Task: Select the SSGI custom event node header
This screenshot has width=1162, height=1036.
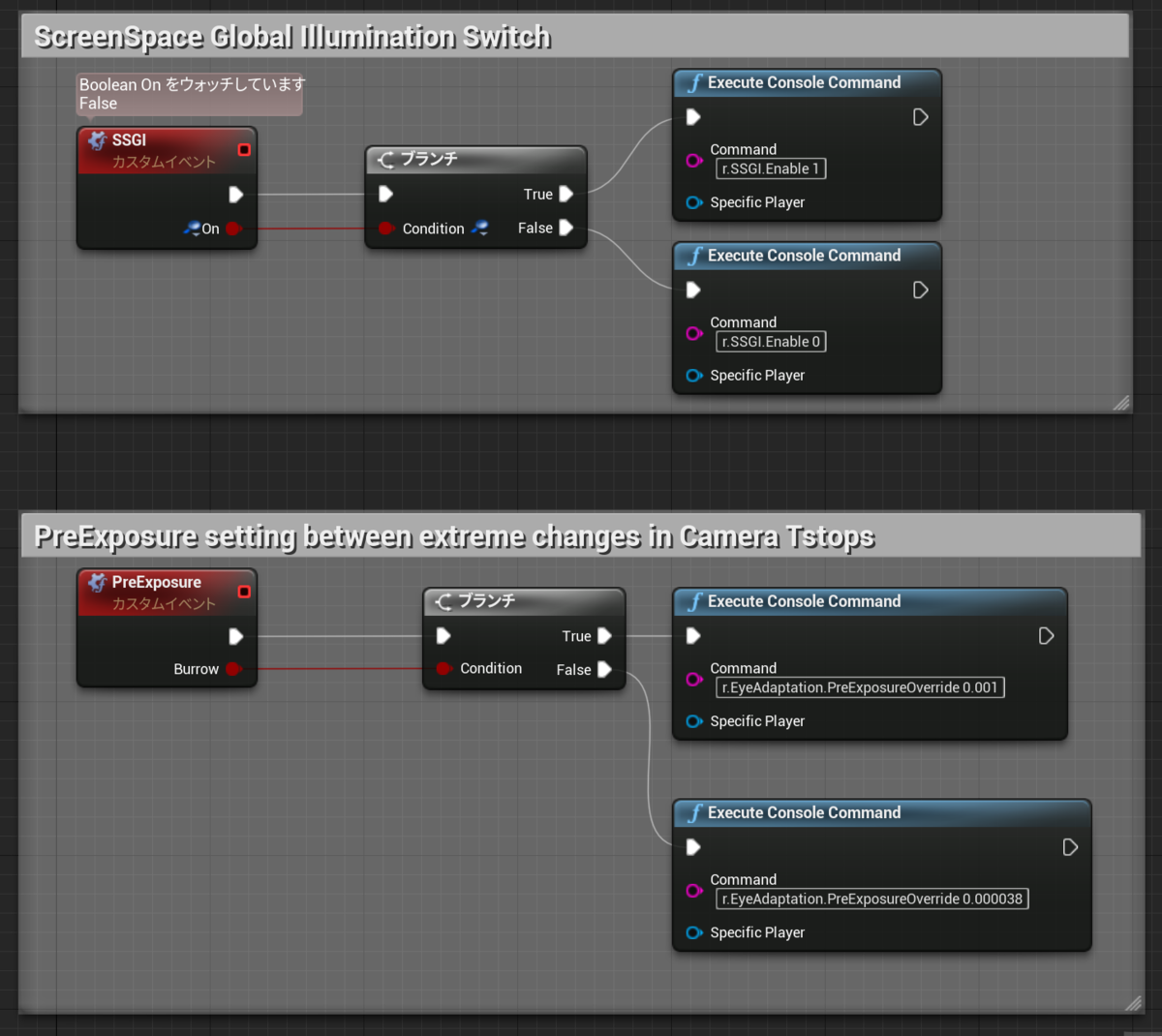Action: tap(167, 151)
